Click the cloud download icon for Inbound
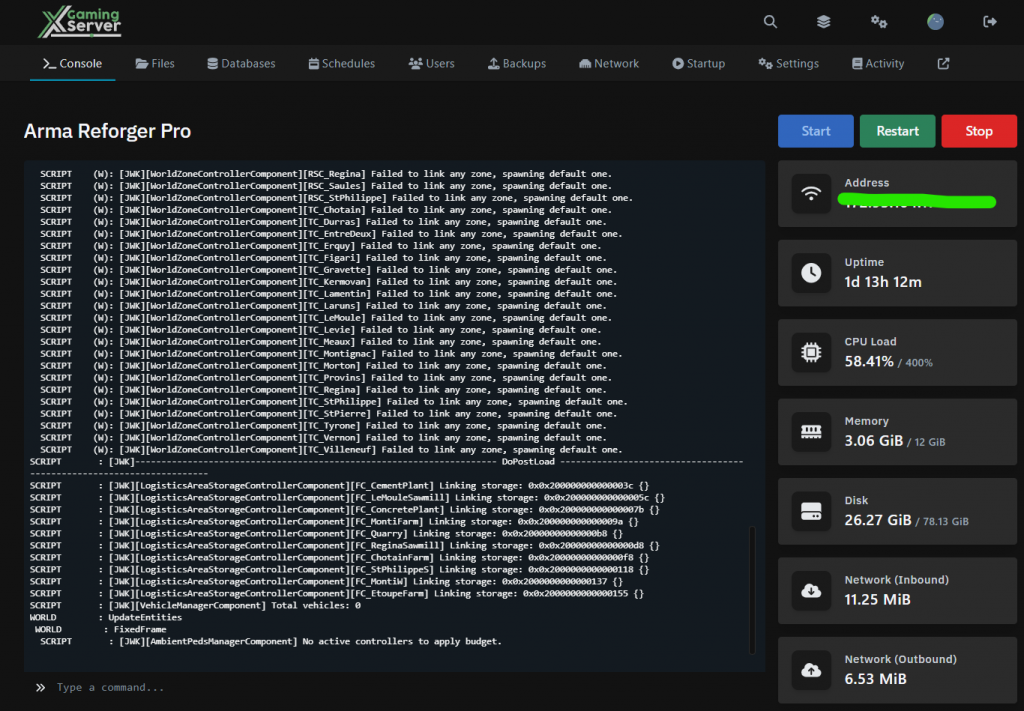The height and width of the screenshot is (711, 1024). click(811, 590)
